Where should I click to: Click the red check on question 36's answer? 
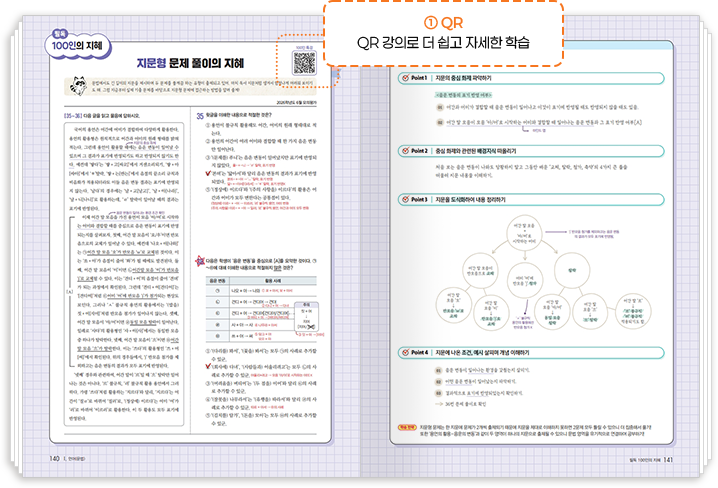click(x=208, y=366)
